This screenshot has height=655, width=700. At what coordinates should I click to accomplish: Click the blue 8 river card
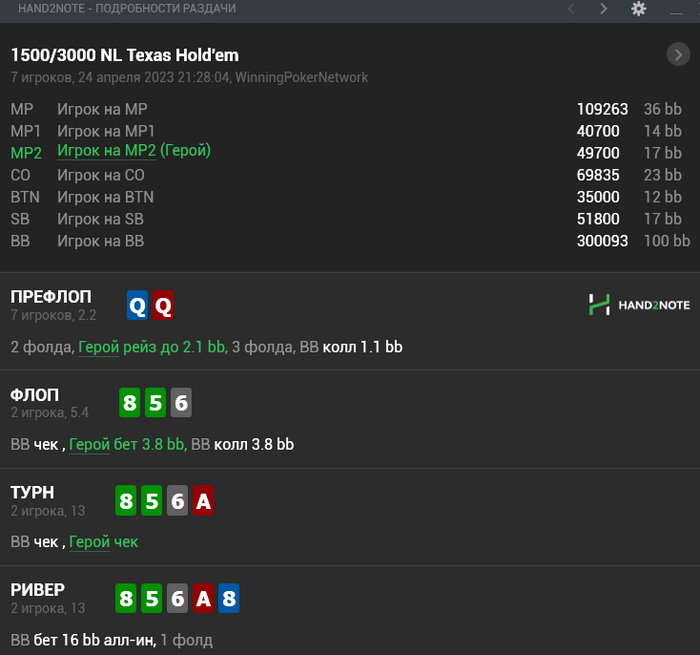pyautogui.click(x=229, y=599)
